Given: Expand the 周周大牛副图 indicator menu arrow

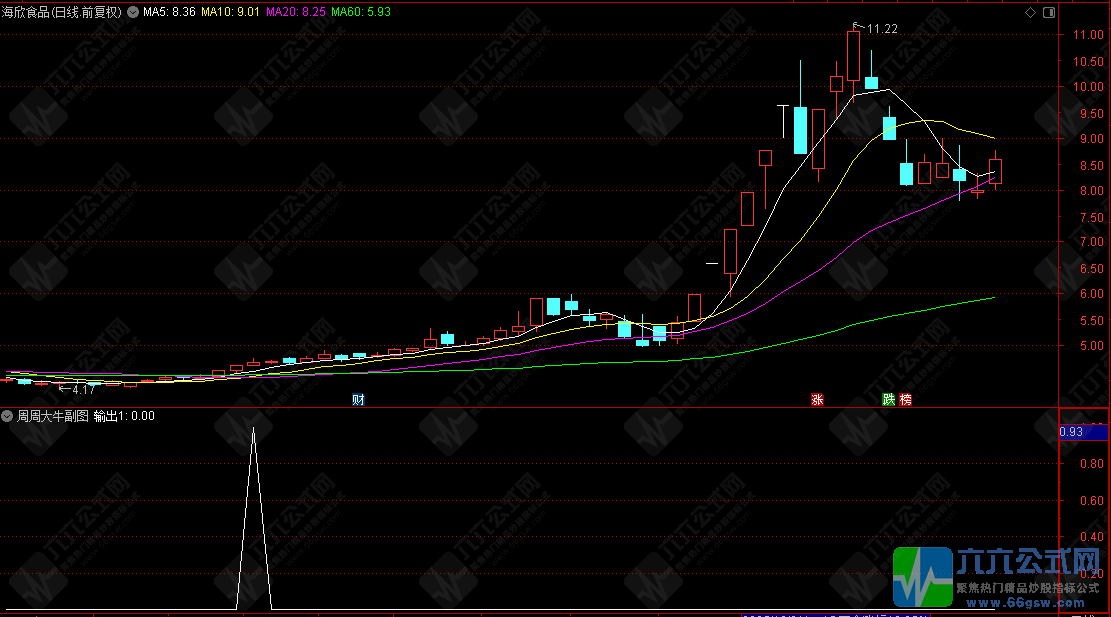Looking at the screenshot, I should click(x=7, y=416).
